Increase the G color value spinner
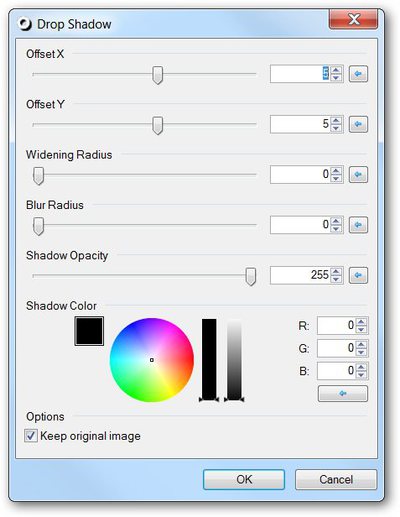Image resolution: width=400 pixels, height=517 pixels. (x=361, y=344)
